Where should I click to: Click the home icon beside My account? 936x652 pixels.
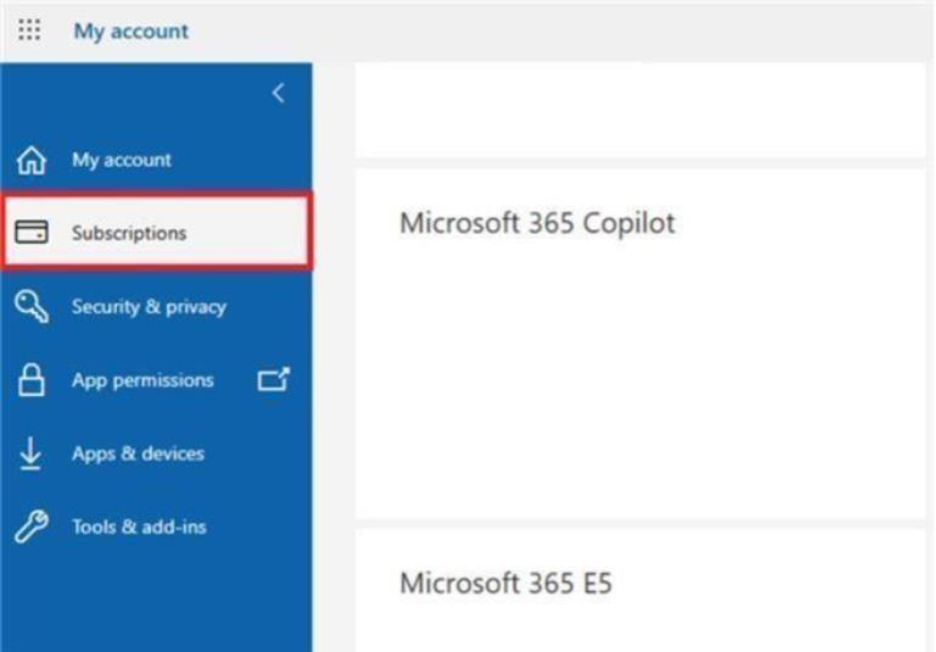(31, 160)
